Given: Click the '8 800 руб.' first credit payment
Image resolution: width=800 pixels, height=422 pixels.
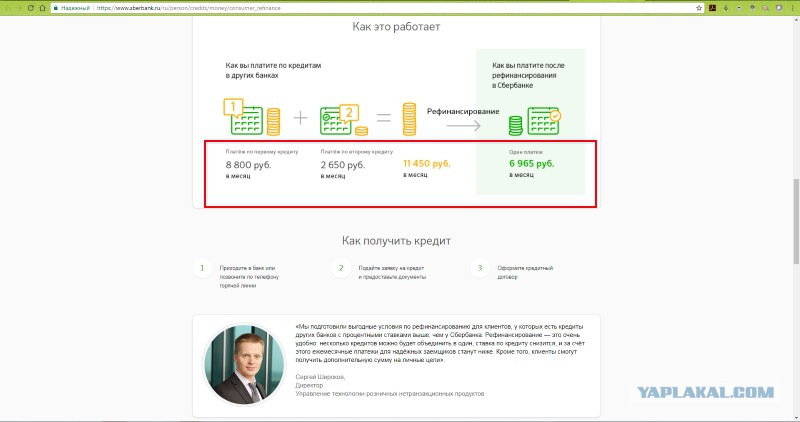Looking at the screenshot, I should click(248, 165).
